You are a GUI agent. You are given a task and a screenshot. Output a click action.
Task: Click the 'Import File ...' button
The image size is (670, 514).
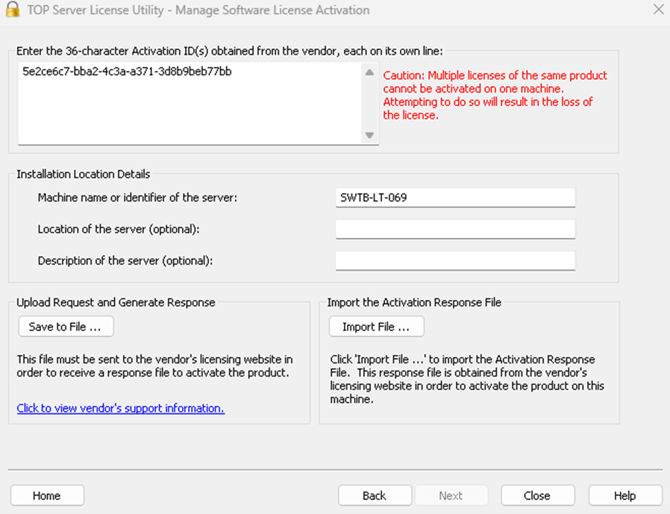coord(376,327)
